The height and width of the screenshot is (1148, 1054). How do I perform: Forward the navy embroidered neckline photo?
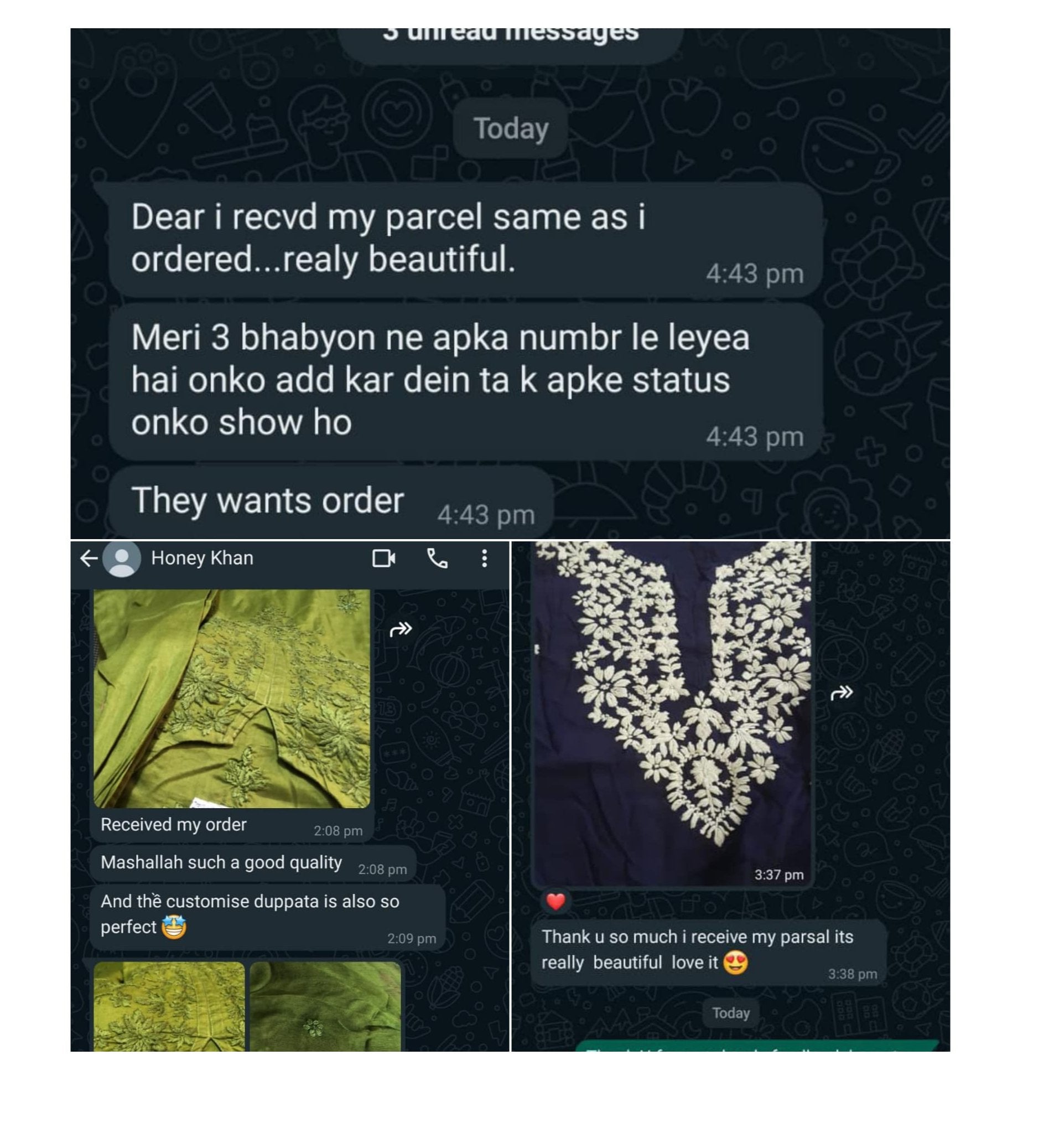coord(842,692)
